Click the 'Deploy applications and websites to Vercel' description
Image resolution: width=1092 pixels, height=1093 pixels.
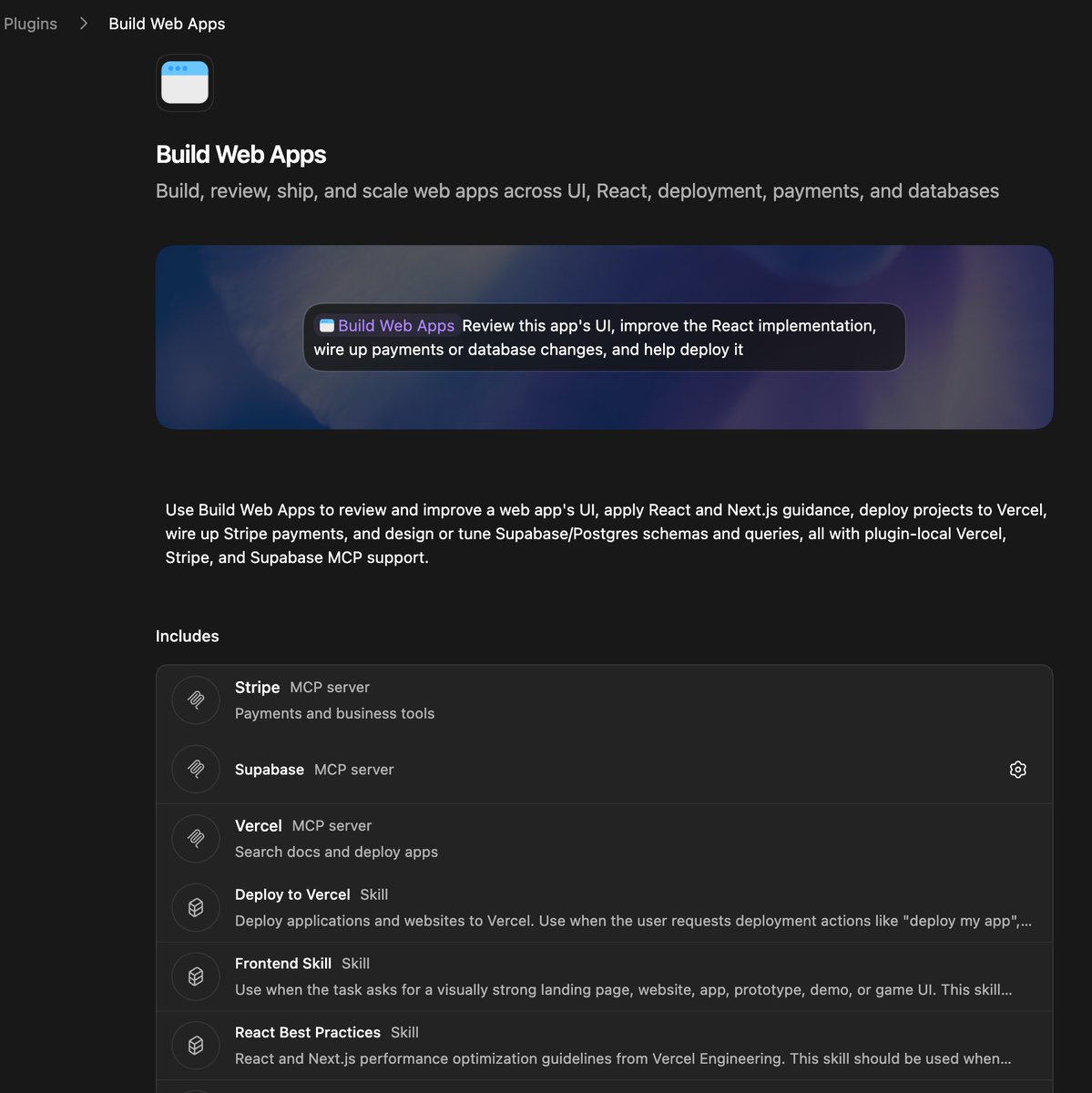pyautogui.click(x=633, y=922)
